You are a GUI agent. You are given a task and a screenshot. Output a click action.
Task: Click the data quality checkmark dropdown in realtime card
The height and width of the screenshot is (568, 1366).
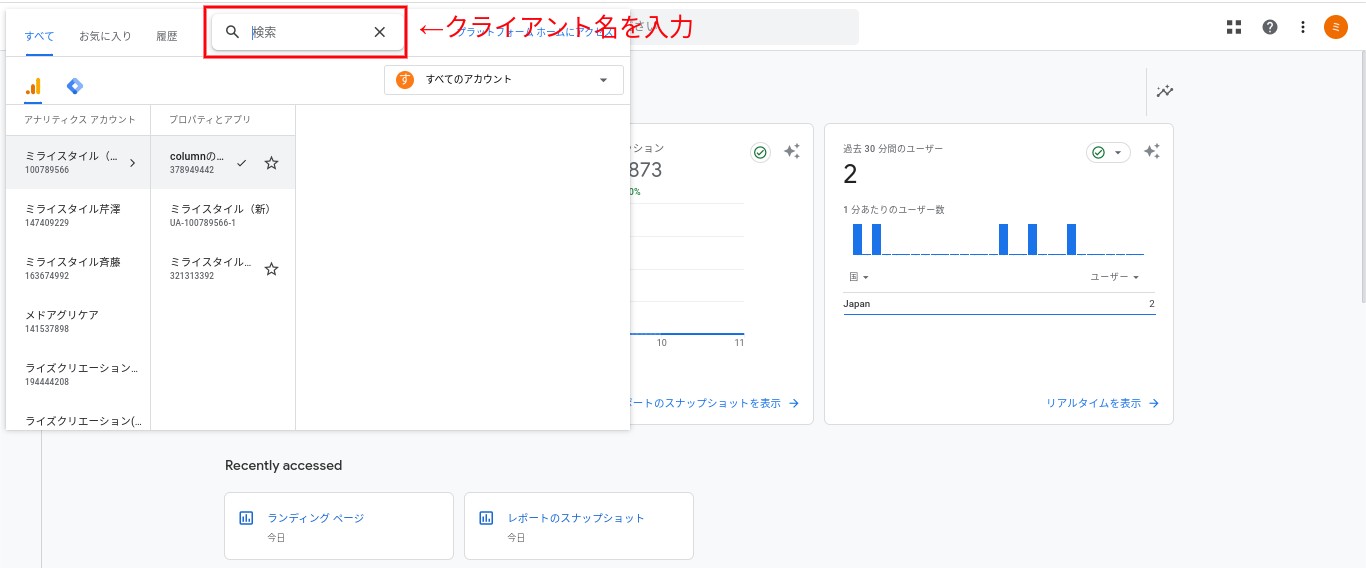click(x=1107, y=152)
